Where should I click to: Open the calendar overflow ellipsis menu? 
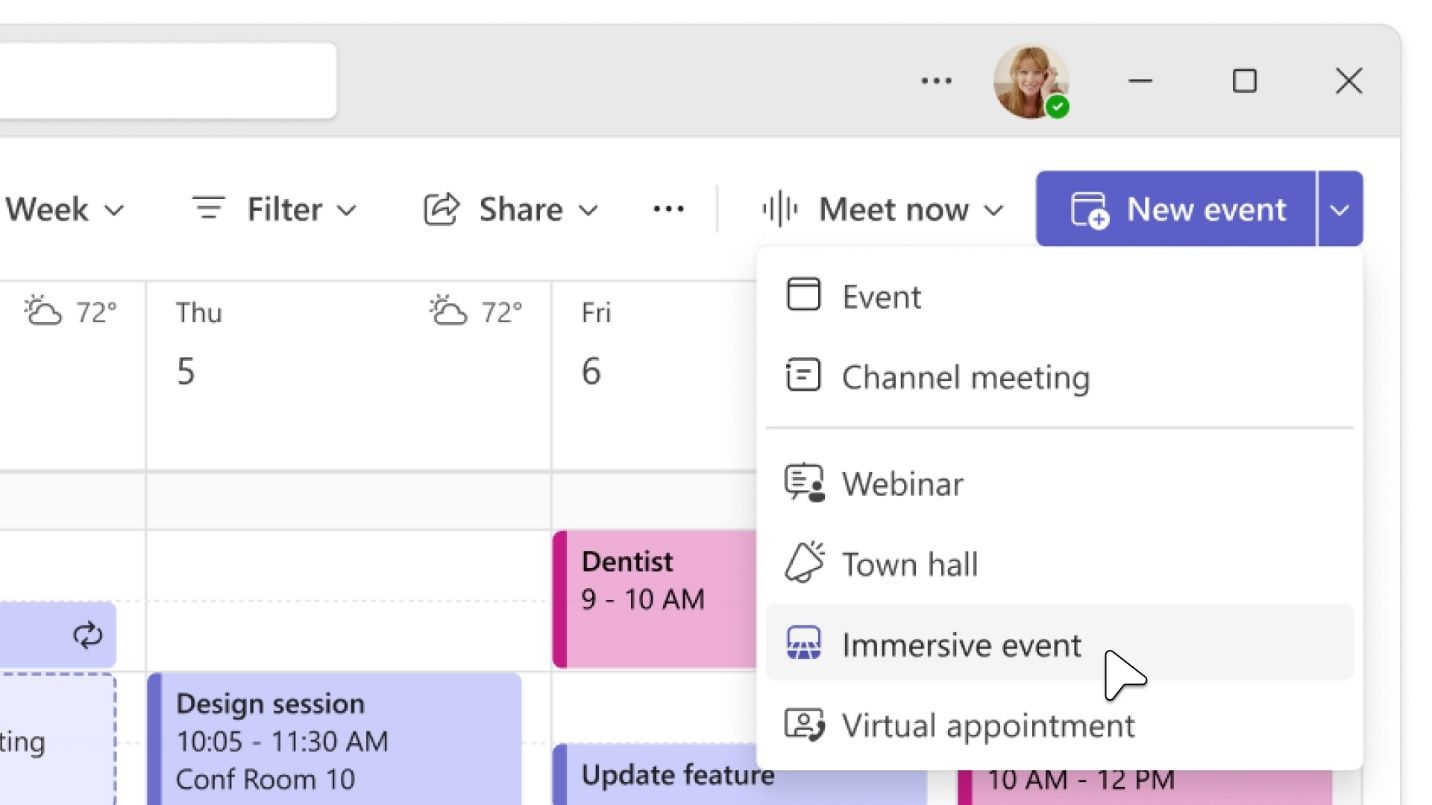[667, 209]
